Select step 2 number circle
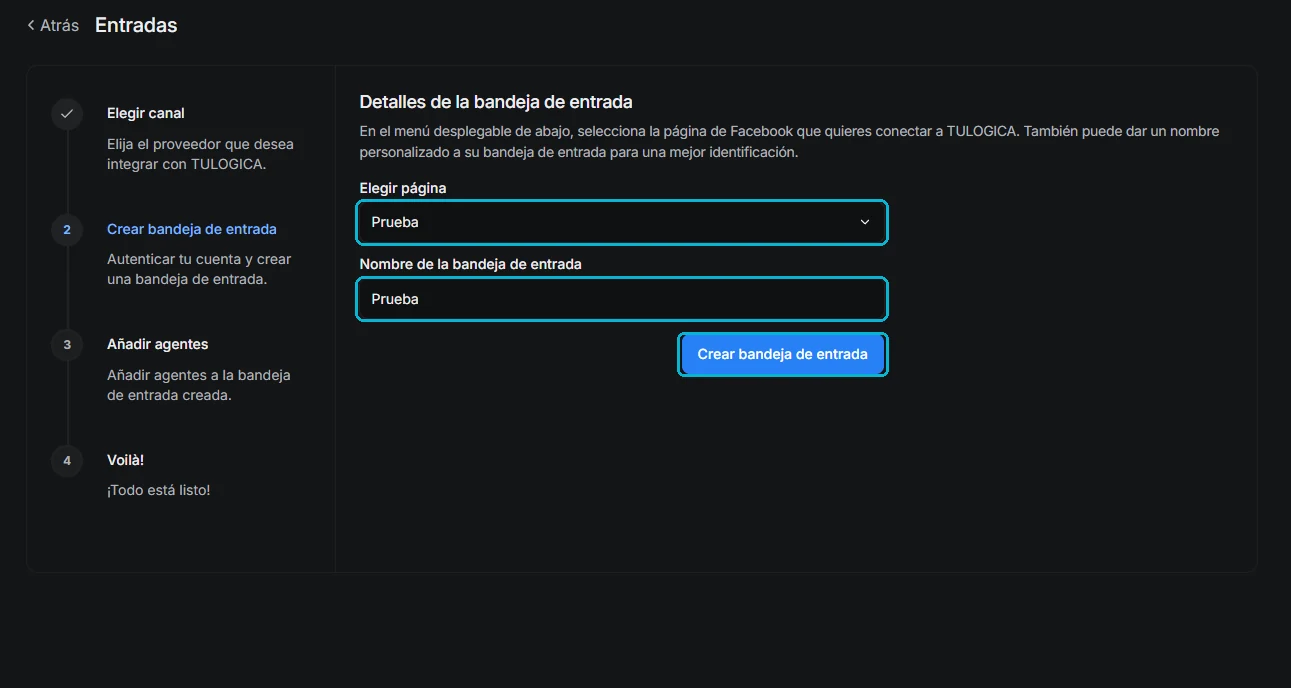Image resolution: width=1291 pixels, height=688 pixels. click(67, 230)
